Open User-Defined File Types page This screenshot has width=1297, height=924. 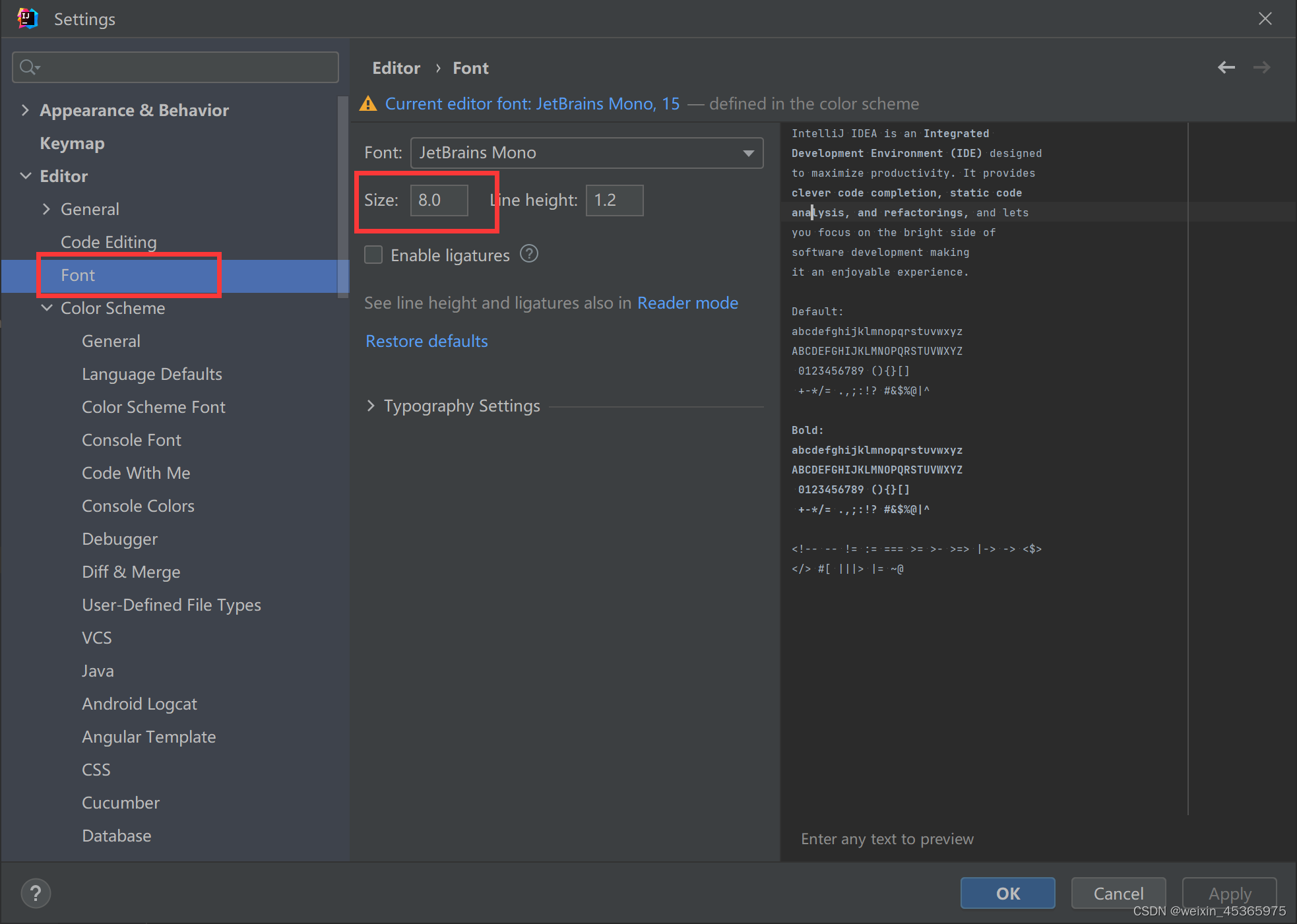coord(172,605)
